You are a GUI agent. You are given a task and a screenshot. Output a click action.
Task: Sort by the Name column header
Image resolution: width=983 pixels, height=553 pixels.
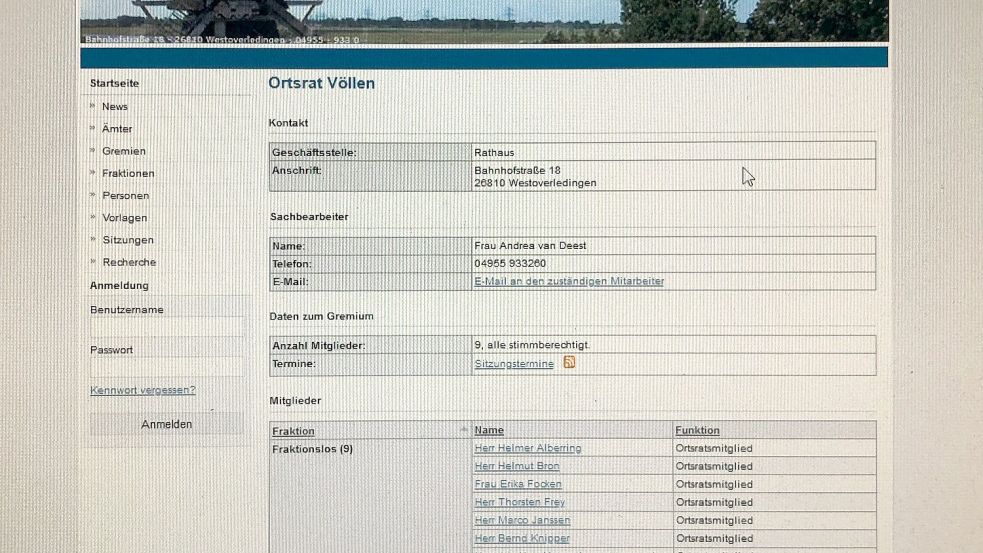pos(489,430)
